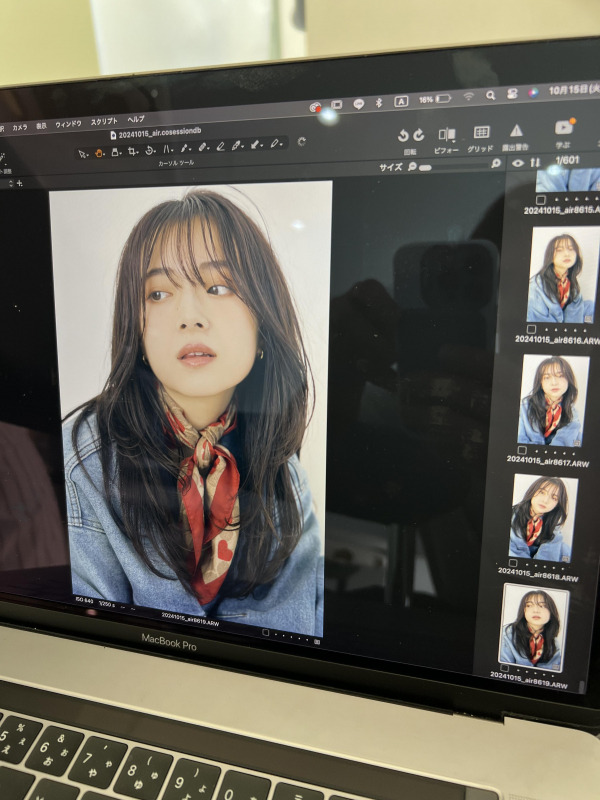The height and width of the screenshot is (800, 600).
Task: Activate the orange Pan hand tool
Action: coord(99,153)
